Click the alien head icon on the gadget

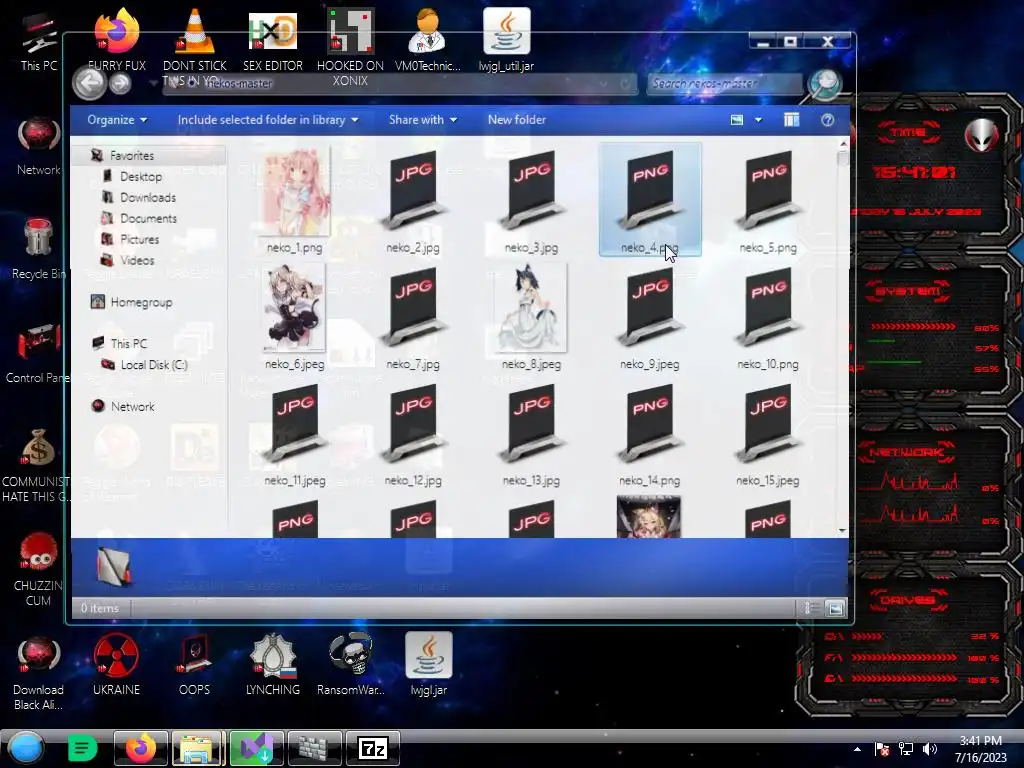pos(982,135)
